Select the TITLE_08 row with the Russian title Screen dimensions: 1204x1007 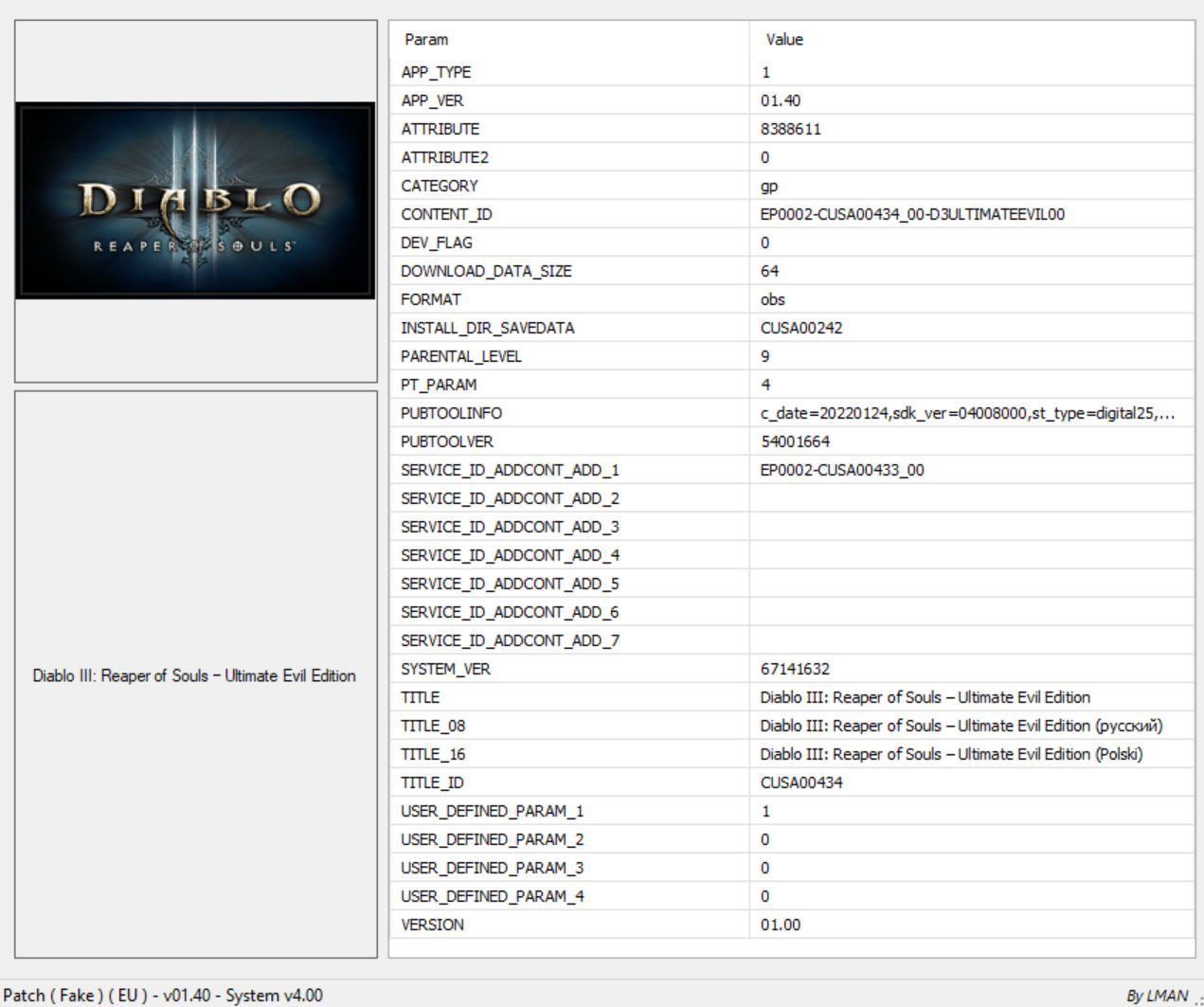click(433, 726)
